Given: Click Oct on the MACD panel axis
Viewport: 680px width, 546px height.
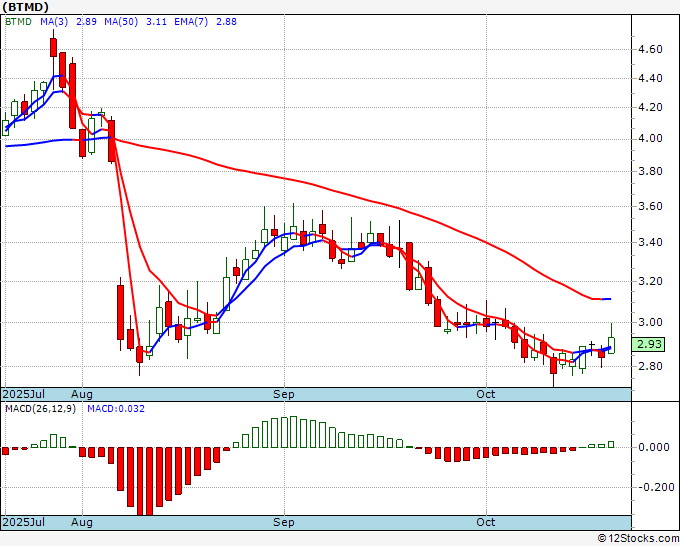Looking at the screenshot, I should click(486, 522).
